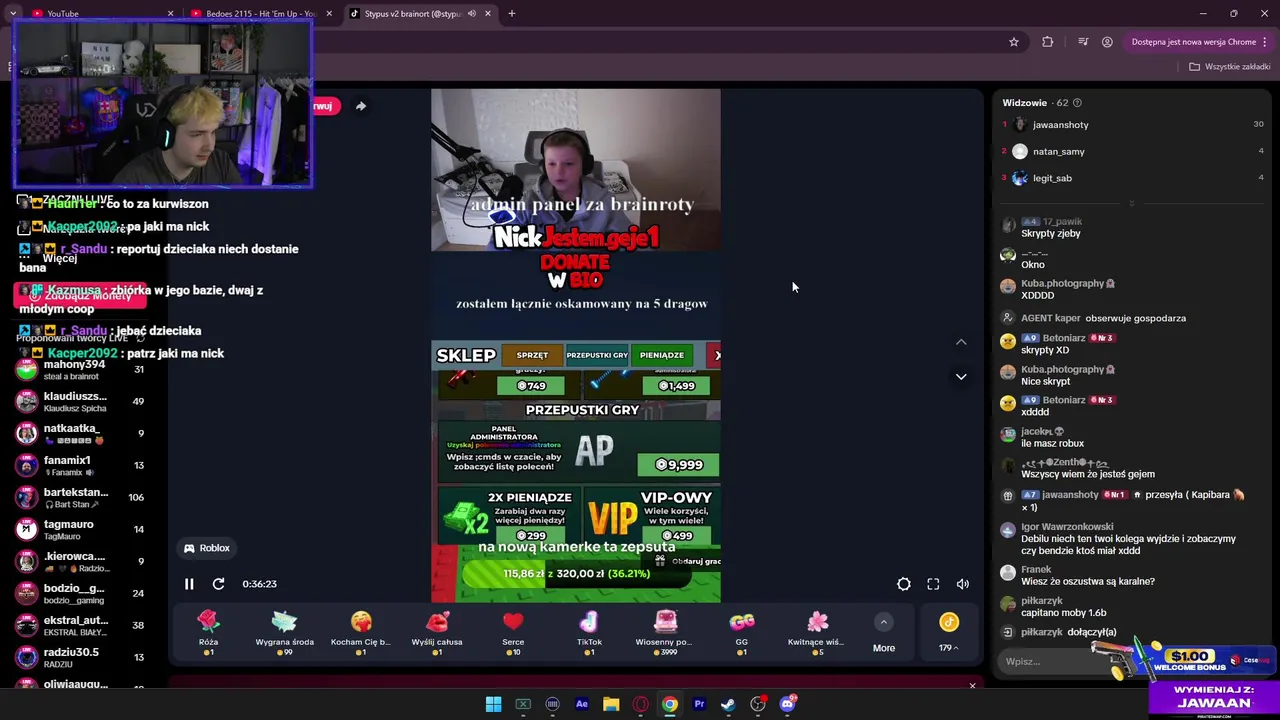Screen dimensions: 1280x720
Task: Open After Effects from the taskbar
Action: [581, 704]
